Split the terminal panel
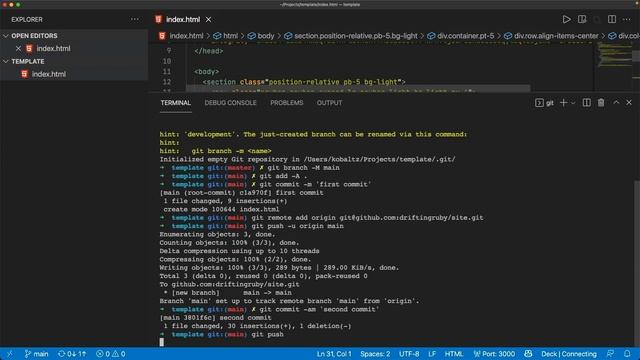The width and height of the screenshot is (640, 360). [x=587, y=103]
